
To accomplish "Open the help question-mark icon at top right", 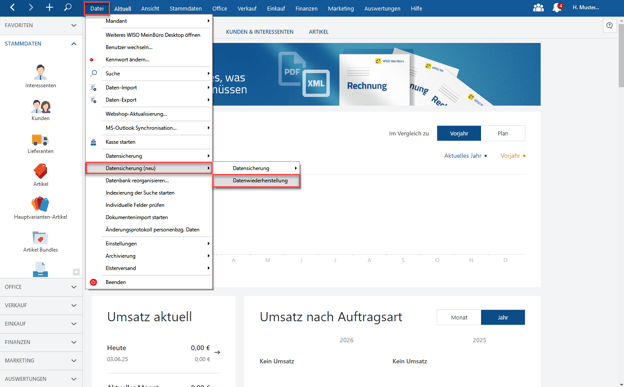I will [x=609, y=25].
